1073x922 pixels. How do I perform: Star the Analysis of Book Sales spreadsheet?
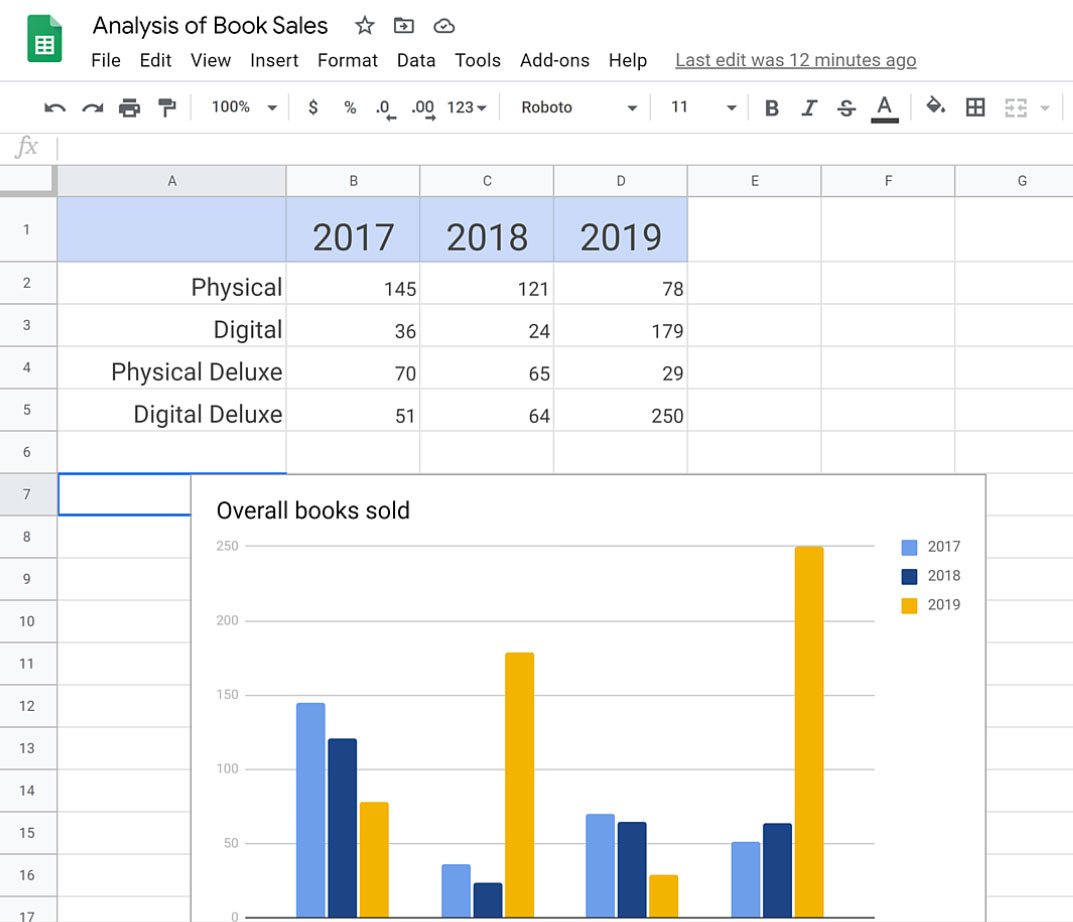tap(364, 26)
